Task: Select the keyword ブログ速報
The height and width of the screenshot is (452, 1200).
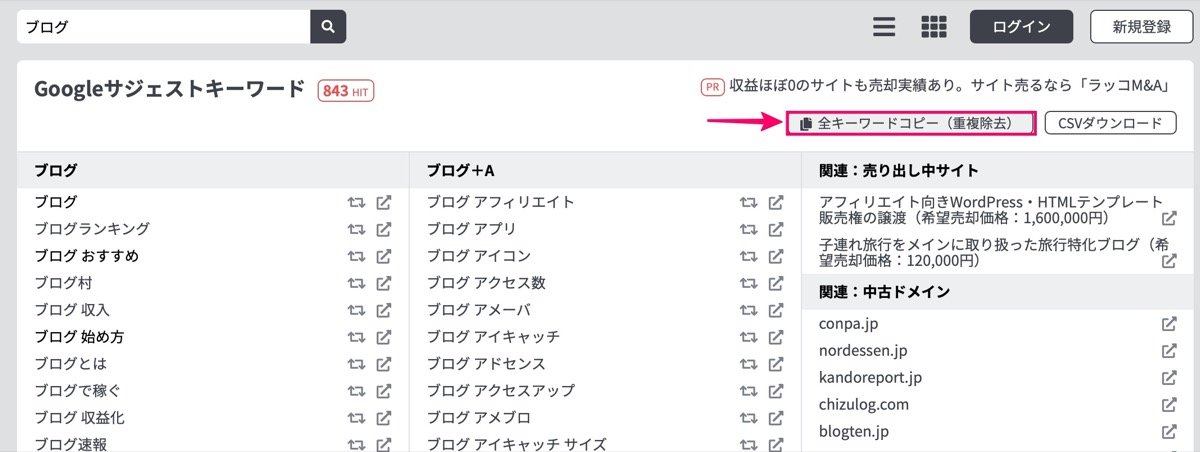Action: coord(71,445)
